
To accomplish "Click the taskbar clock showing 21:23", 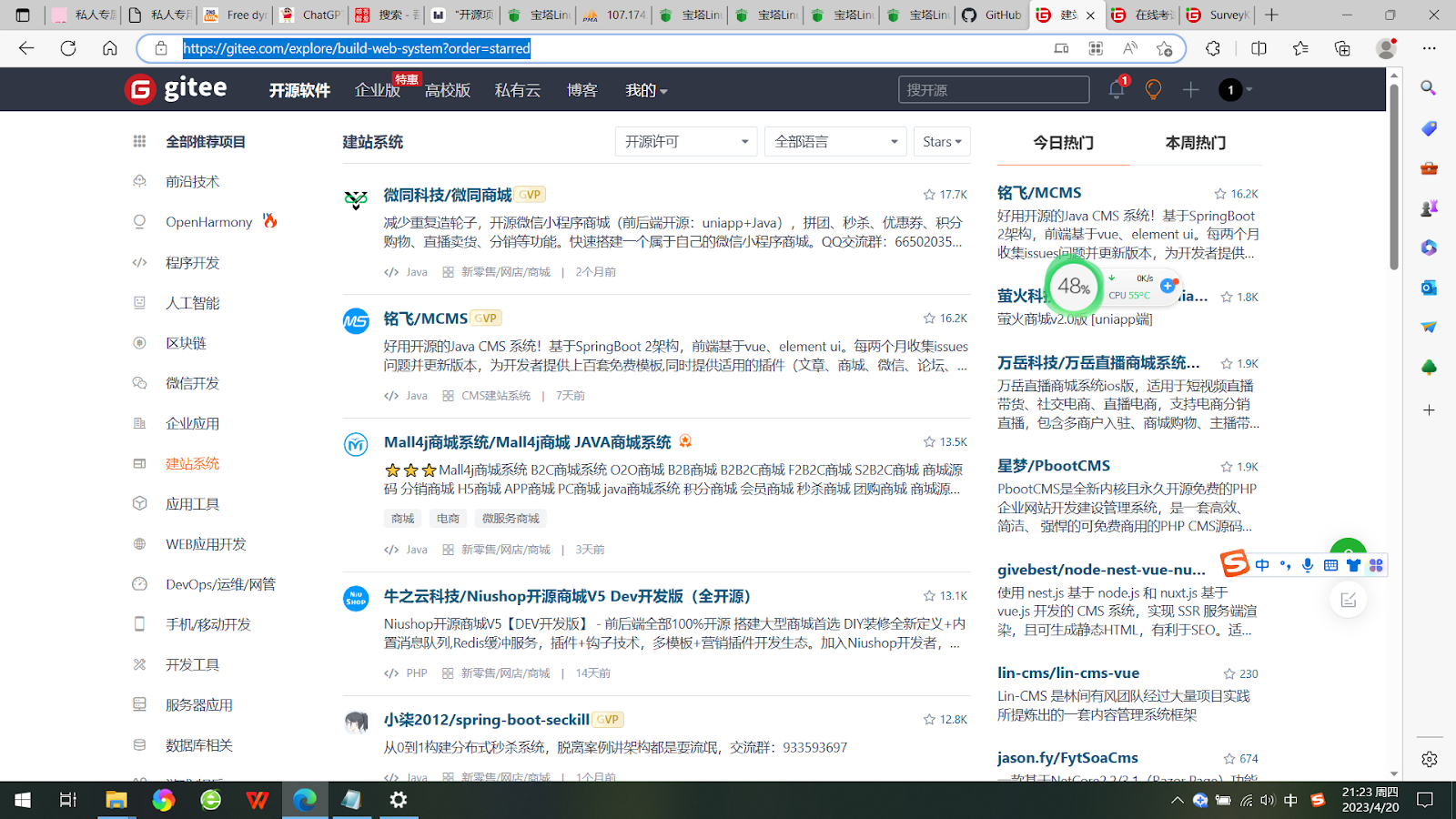I will [1370, 800].
